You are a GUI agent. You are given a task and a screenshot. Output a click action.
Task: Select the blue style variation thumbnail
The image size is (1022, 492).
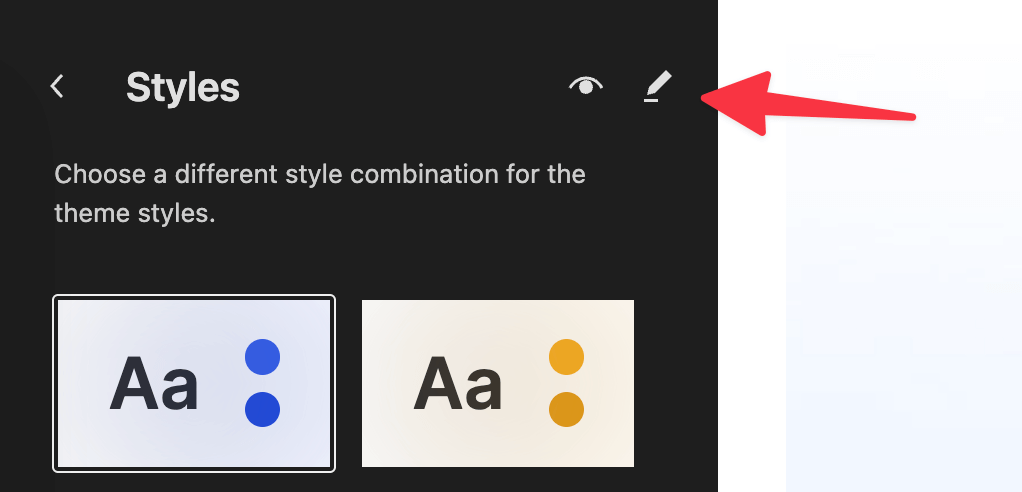(194, 383)
